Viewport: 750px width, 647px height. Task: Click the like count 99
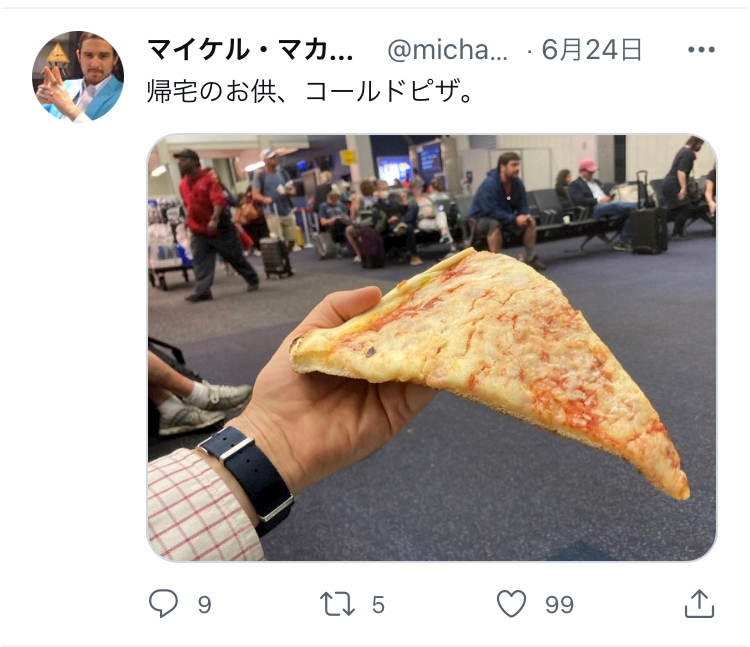coord(559,605)
